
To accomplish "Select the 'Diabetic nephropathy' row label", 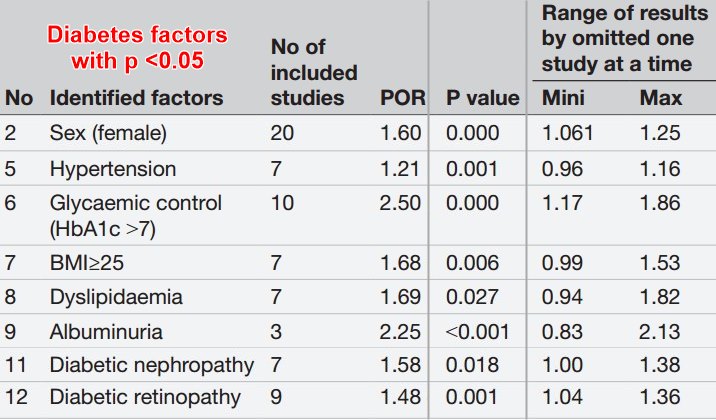I will (150, 364).
